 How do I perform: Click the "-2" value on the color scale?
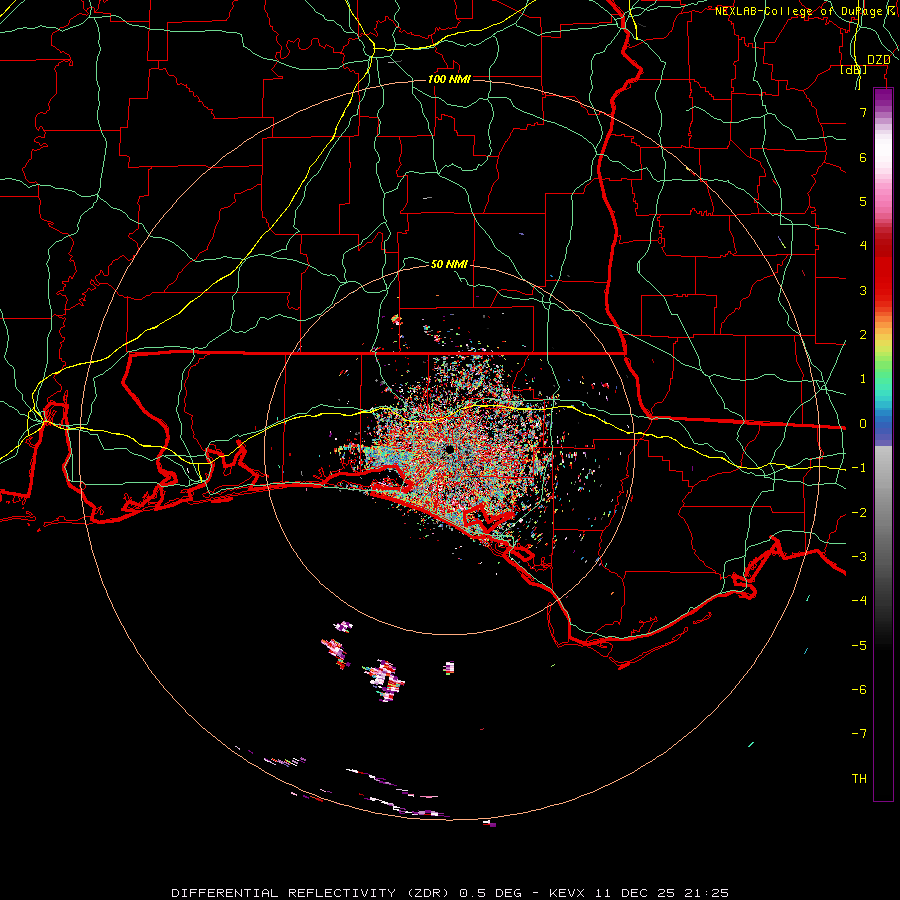coord(859,513)
